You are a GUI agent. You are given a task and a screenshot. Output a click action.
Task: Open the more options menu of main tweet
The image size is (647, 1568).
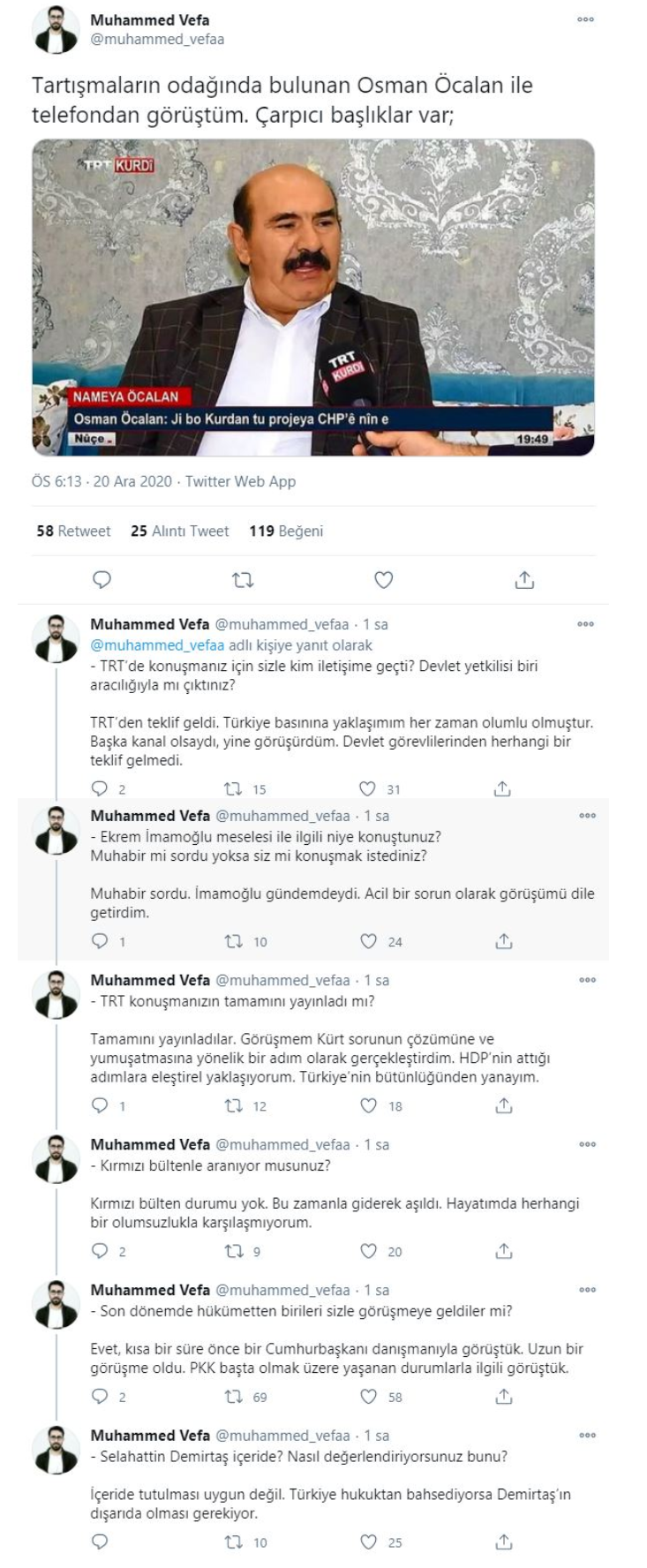[586, 19]
